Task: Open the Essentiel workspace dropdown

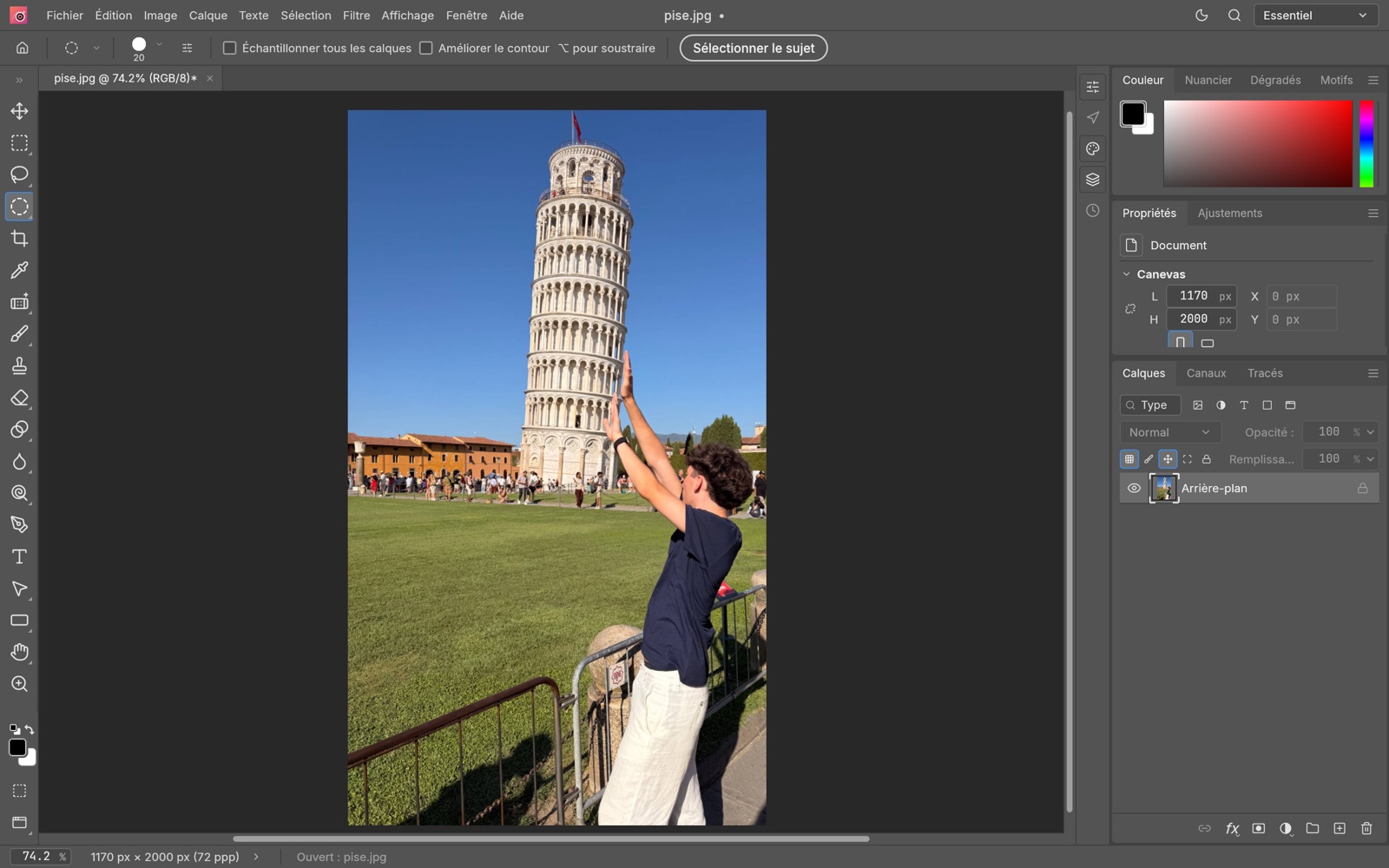Action: [1315, 16]
